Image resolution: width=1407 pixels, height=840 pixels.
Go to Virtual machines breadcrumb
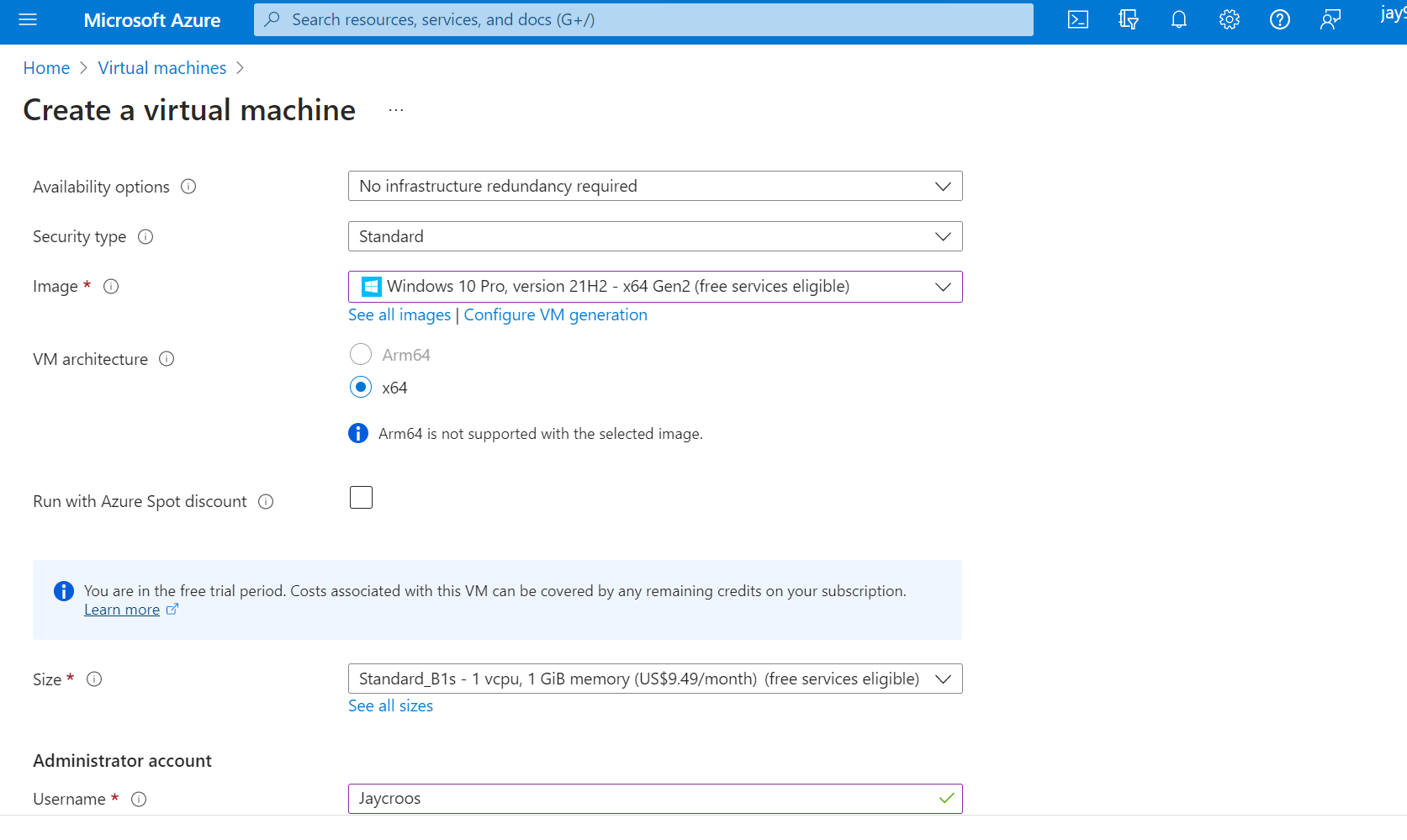tap(162, 68)
